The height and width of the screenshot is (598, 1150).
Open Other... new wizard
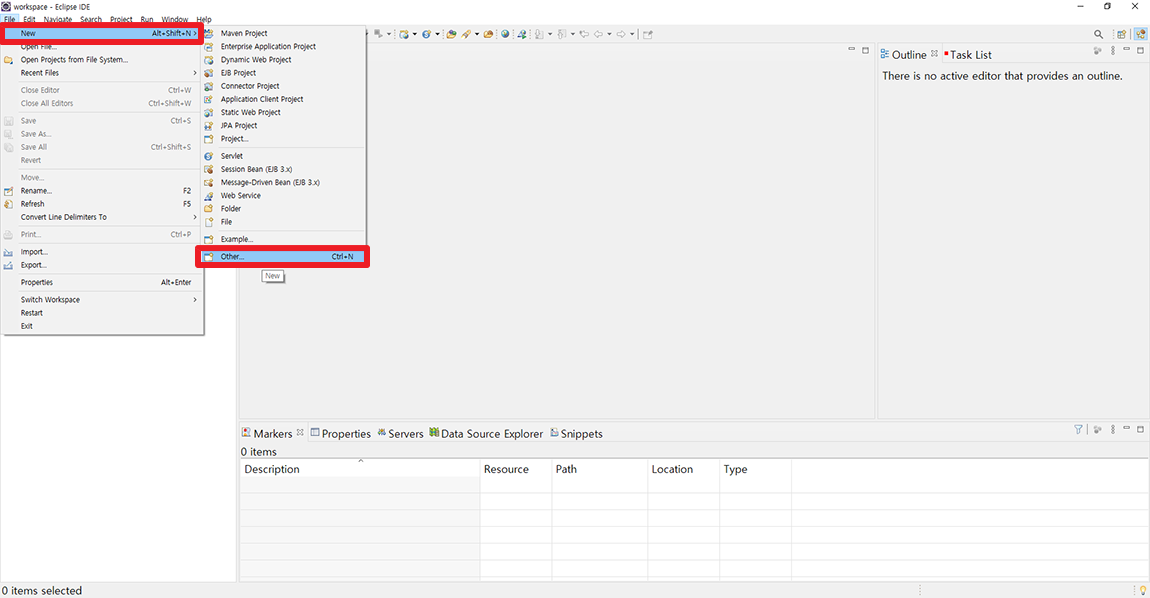[282, 257]
